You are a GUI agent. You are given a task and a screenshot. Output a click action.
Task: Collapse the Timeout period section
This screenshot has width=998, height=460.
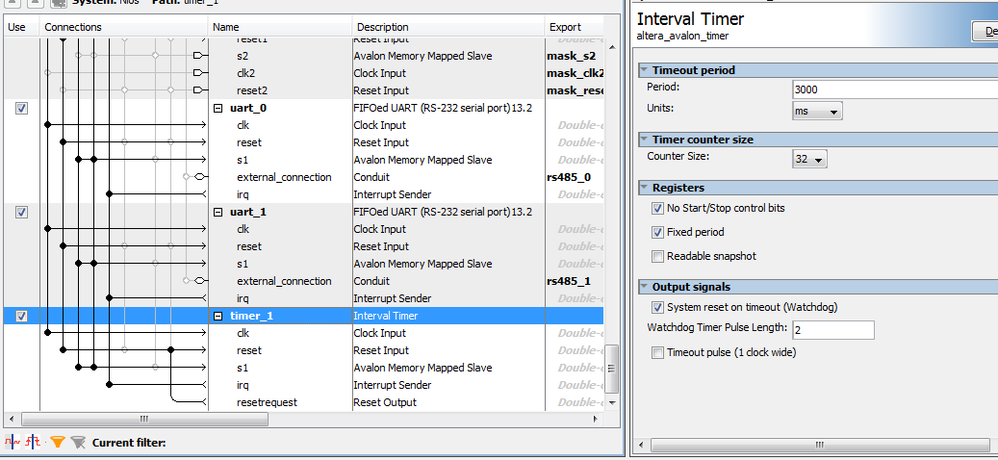coord(644,70)
